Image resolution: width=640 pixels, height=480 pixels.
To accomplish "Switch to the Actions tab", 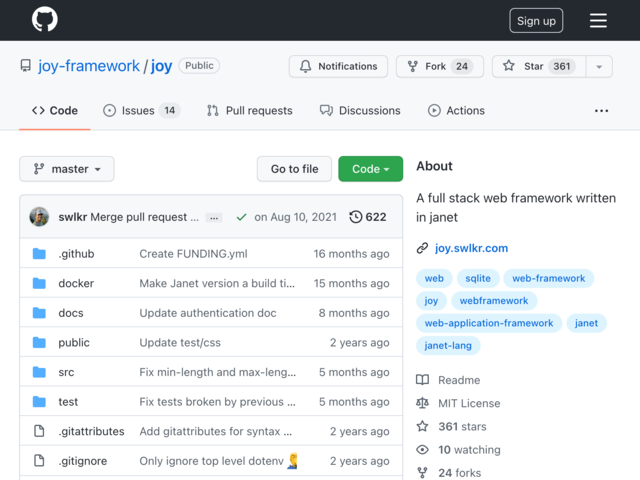I will click(456, 111).
